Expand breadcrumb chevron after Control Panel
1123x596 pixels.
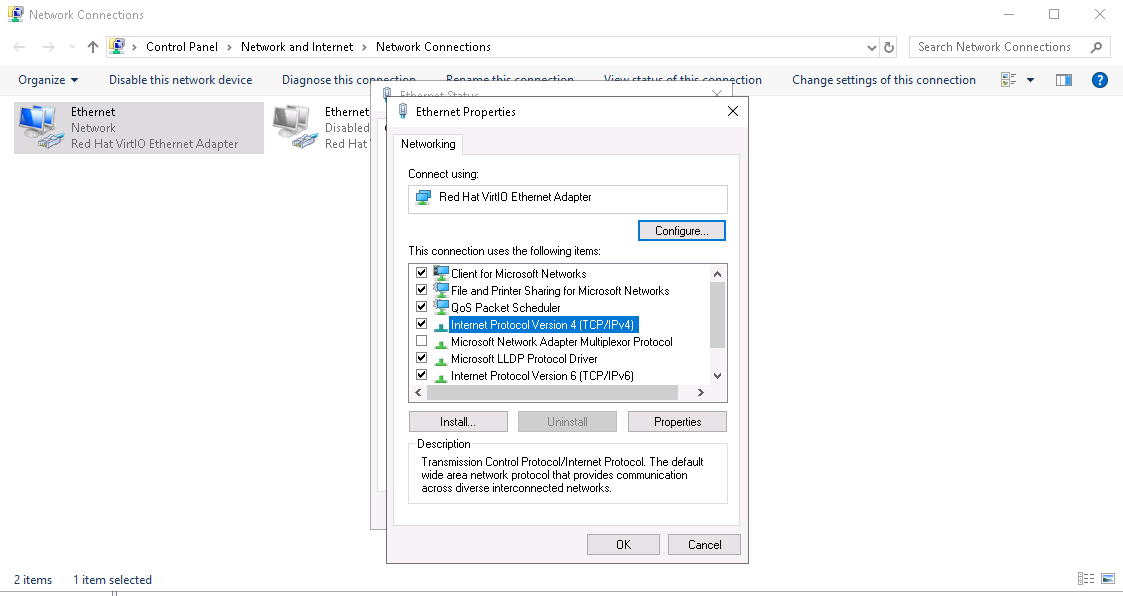pyautogui.click(x=229, y=47)
